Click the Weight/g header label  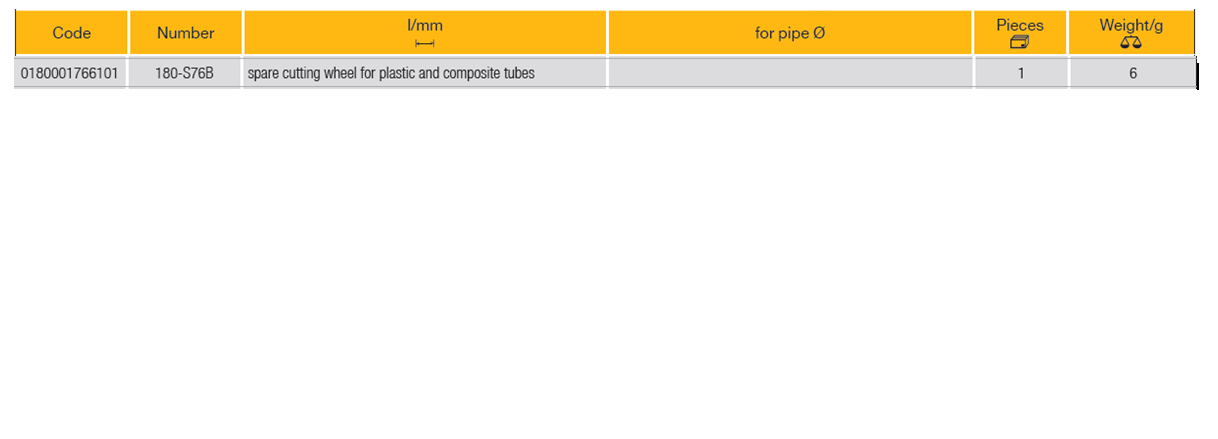[x=1131, y=25]
